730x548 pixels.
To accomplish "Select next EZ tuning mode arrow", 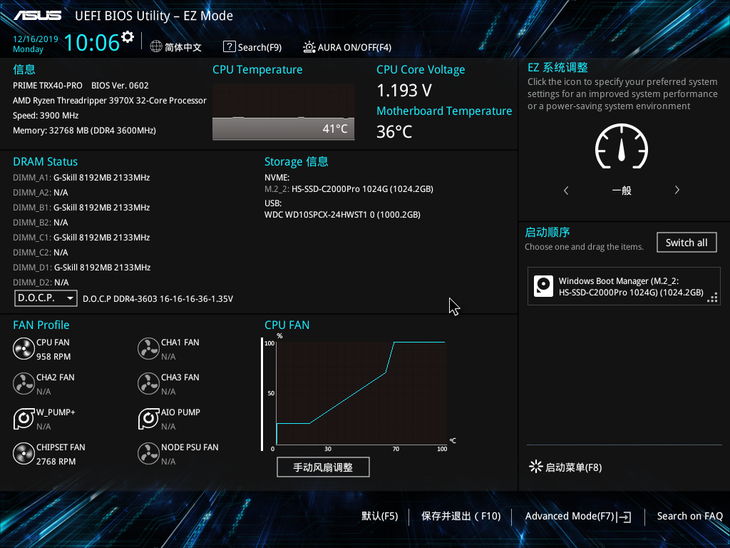I will (677, 190).
